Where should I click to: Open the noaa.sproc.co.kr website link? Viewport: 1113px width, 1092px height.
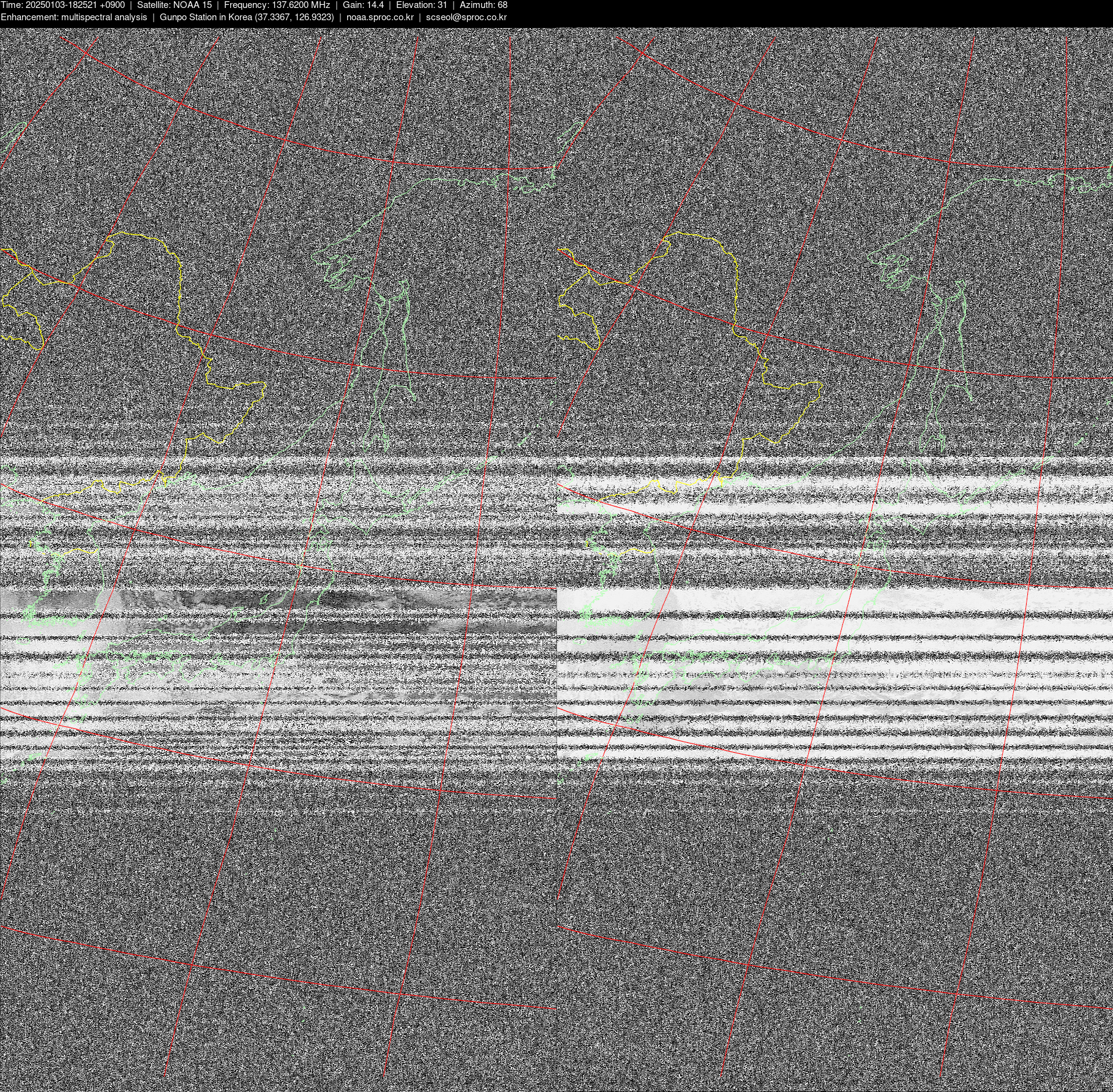[x=380, y=17]
